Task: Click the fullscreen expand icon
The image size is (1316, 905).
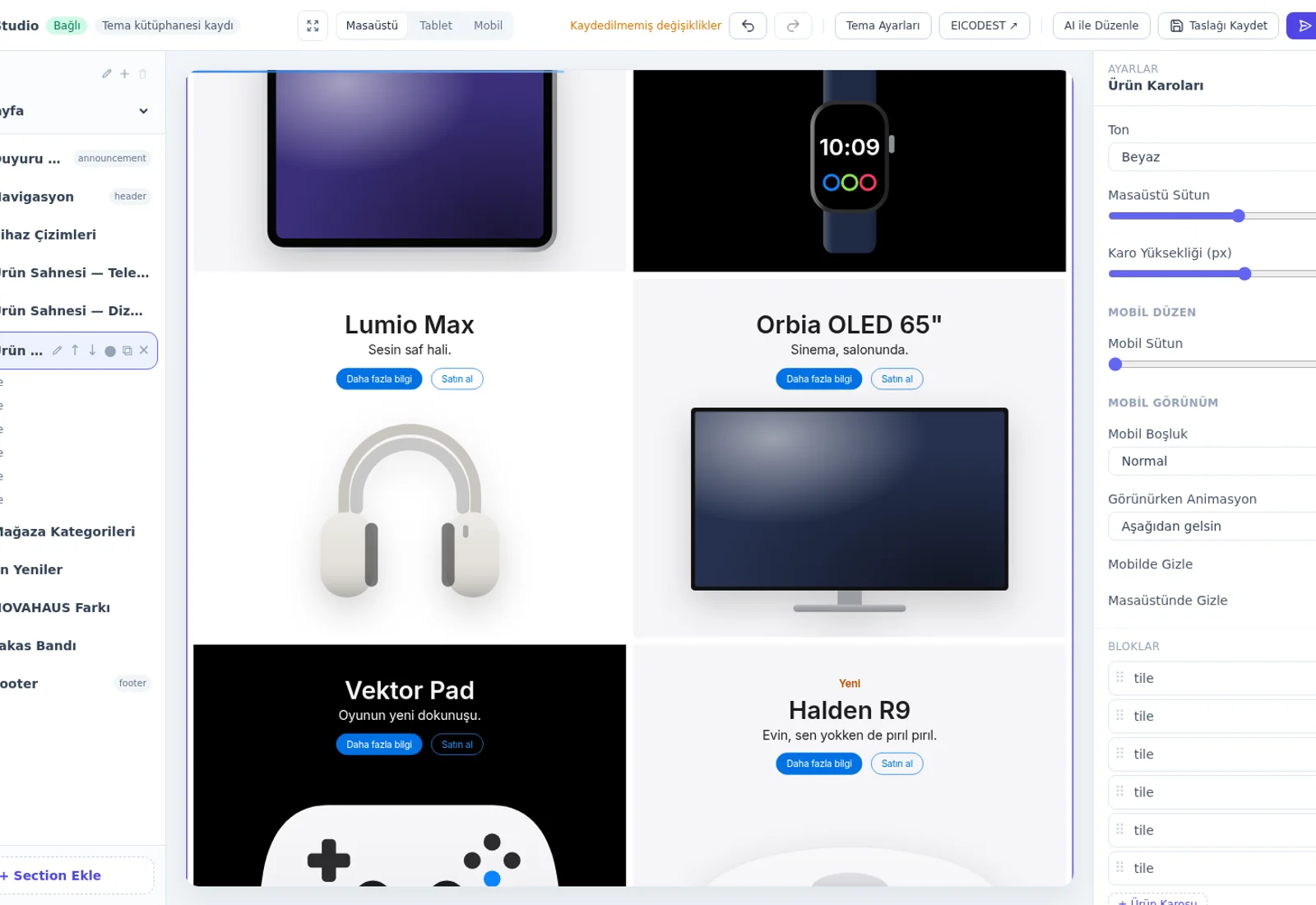Action: tap(313, 26)
